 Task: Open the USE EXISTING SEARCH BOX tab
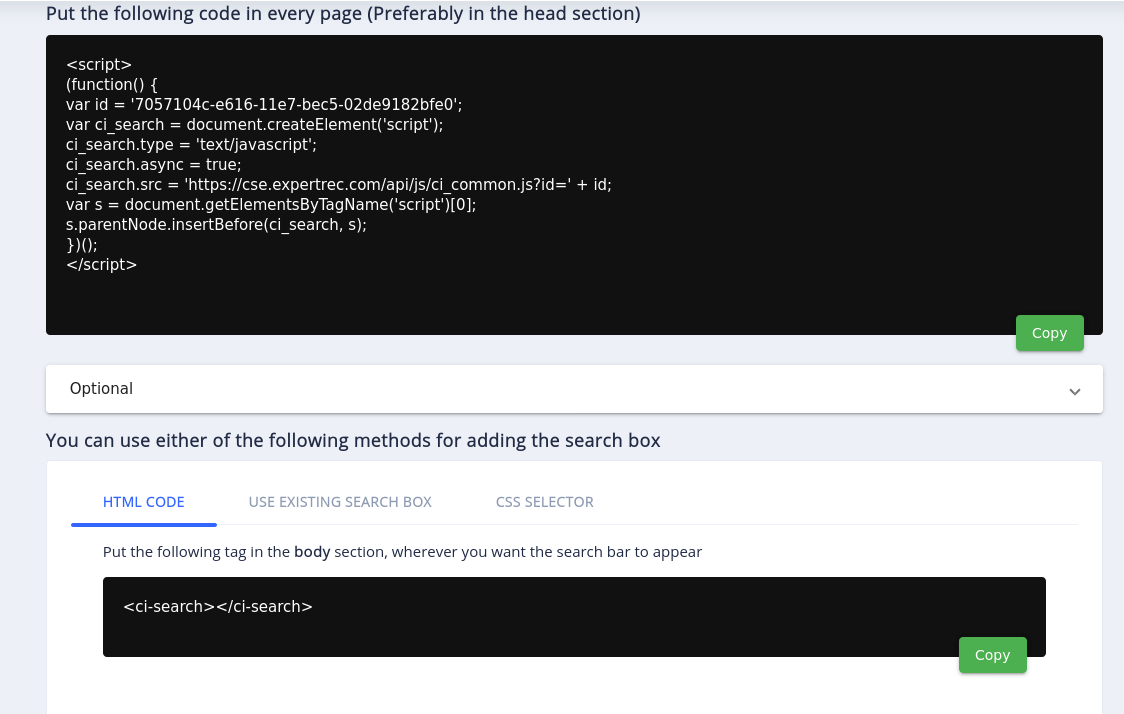[x=340, y=502]
